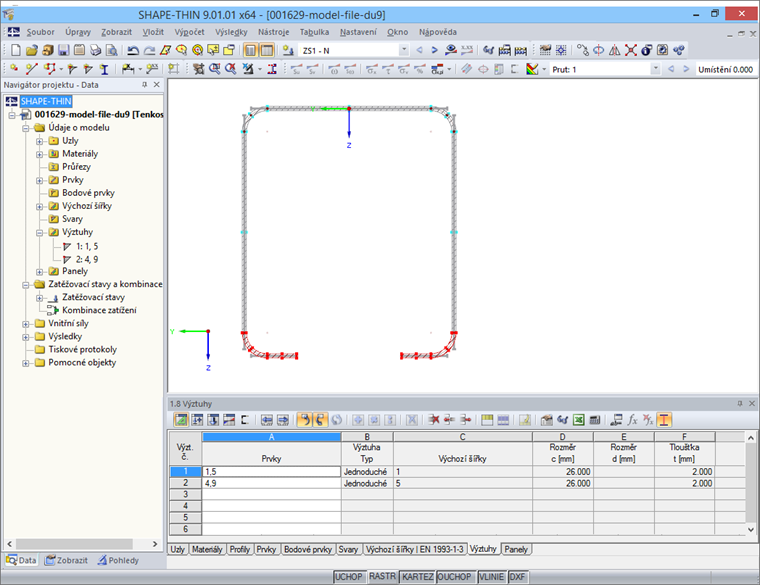Click the New file icon
The height and width of the screenshot is (585, 760).
click(16, 50)
